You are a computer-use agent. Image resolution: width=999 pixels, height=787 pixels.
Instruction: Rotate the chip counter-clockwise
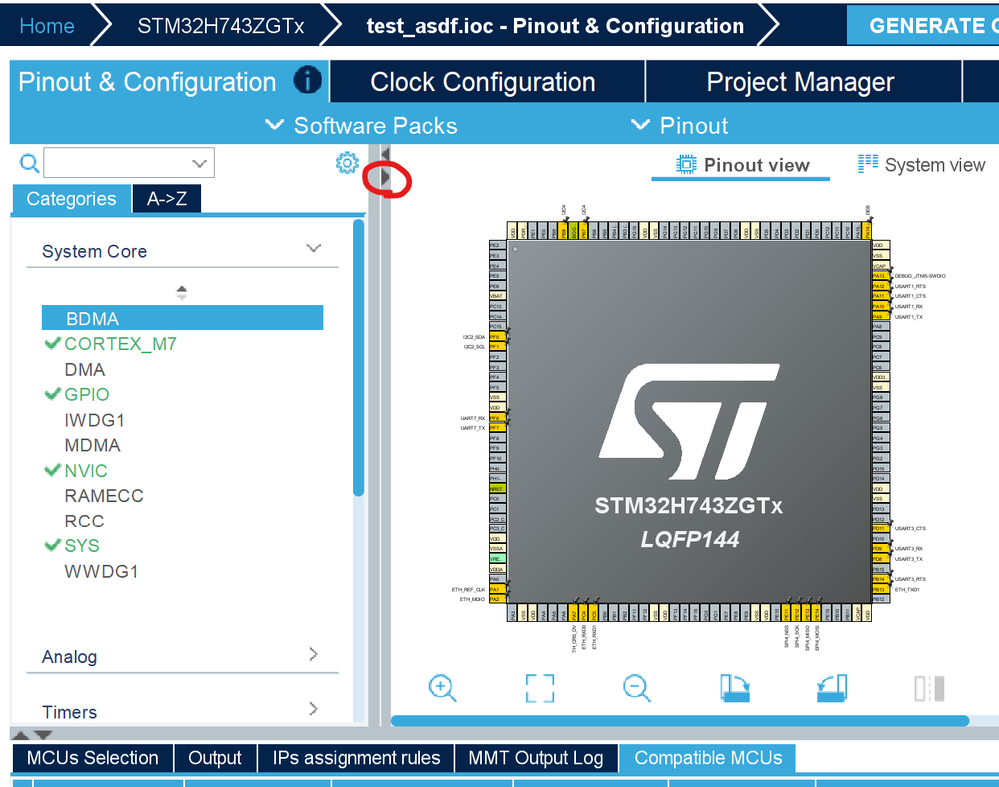pos(832,688)
